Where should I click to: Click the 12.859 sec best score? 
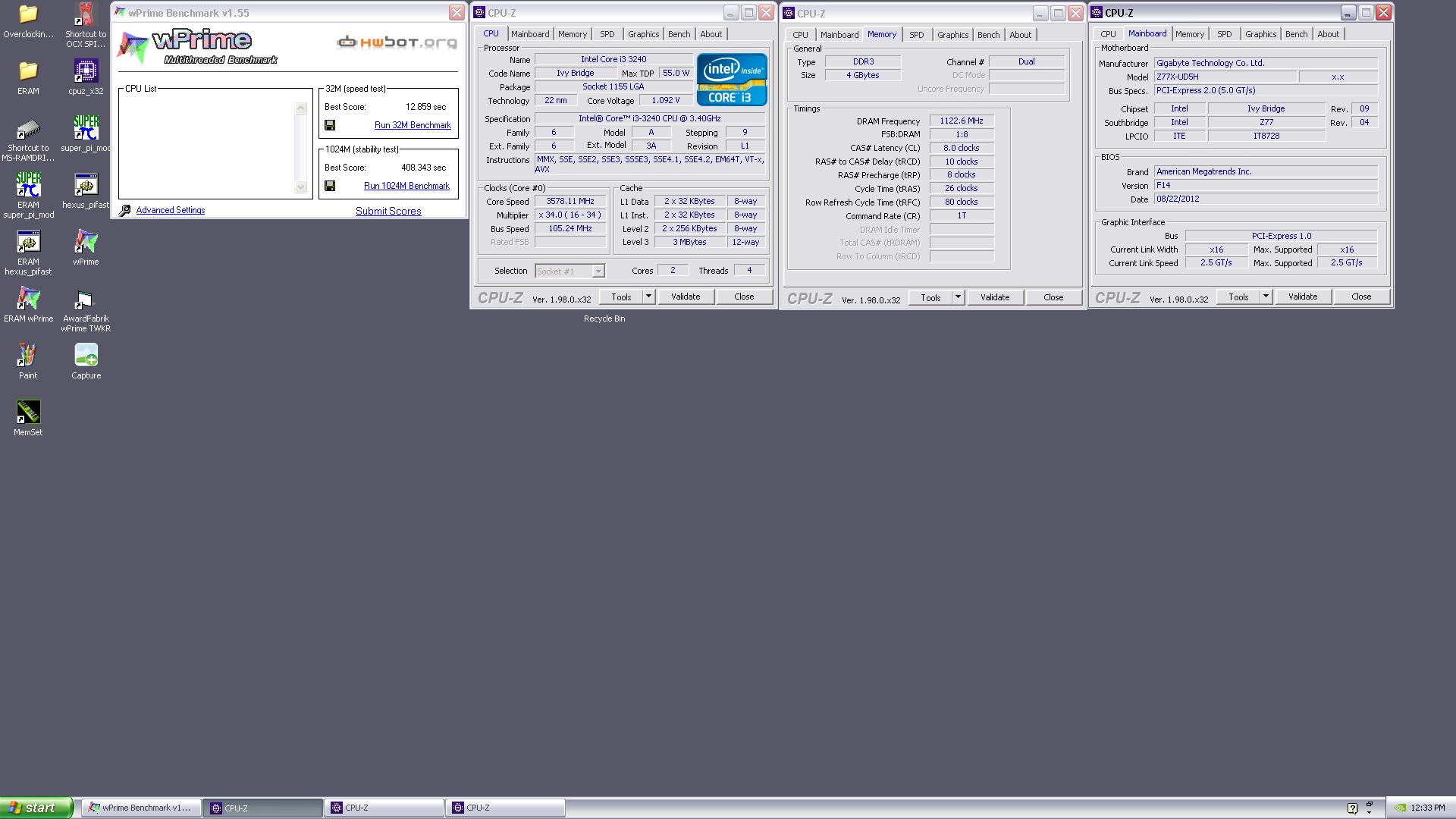(425, 107)
